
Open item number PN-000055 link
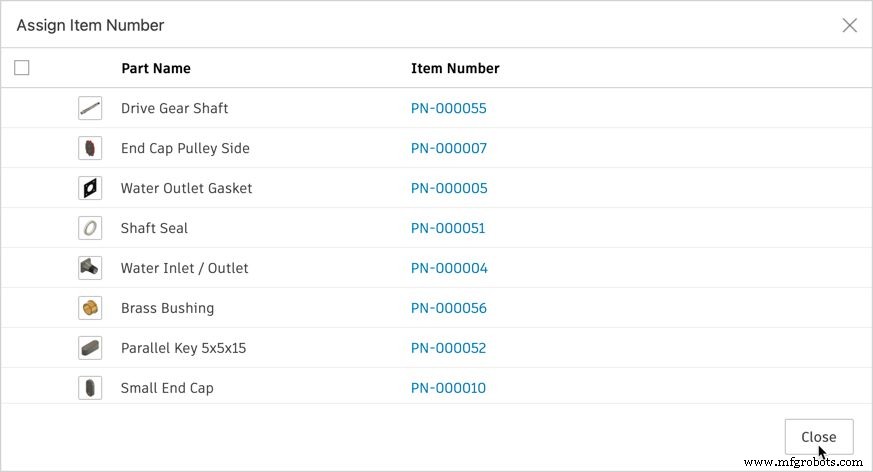click(449, 108)
